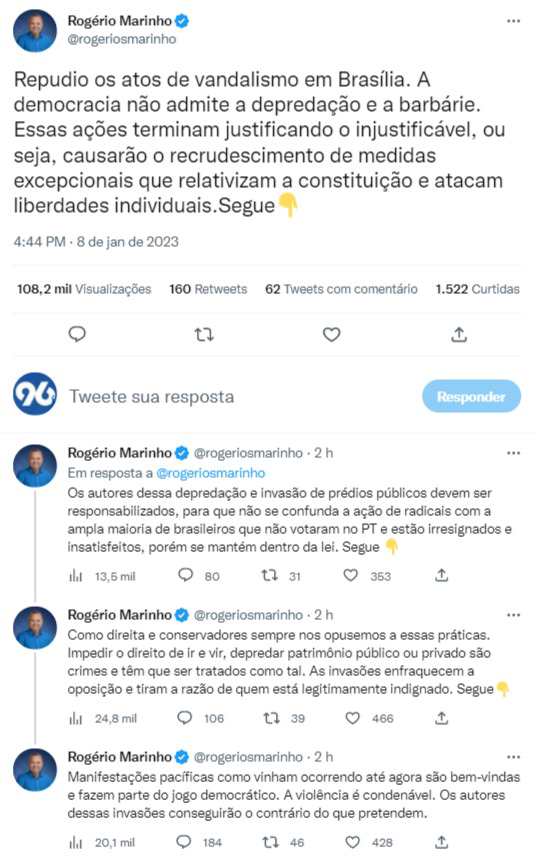
Task: Open three-dot menu on first reply
Action: [513, 453]
